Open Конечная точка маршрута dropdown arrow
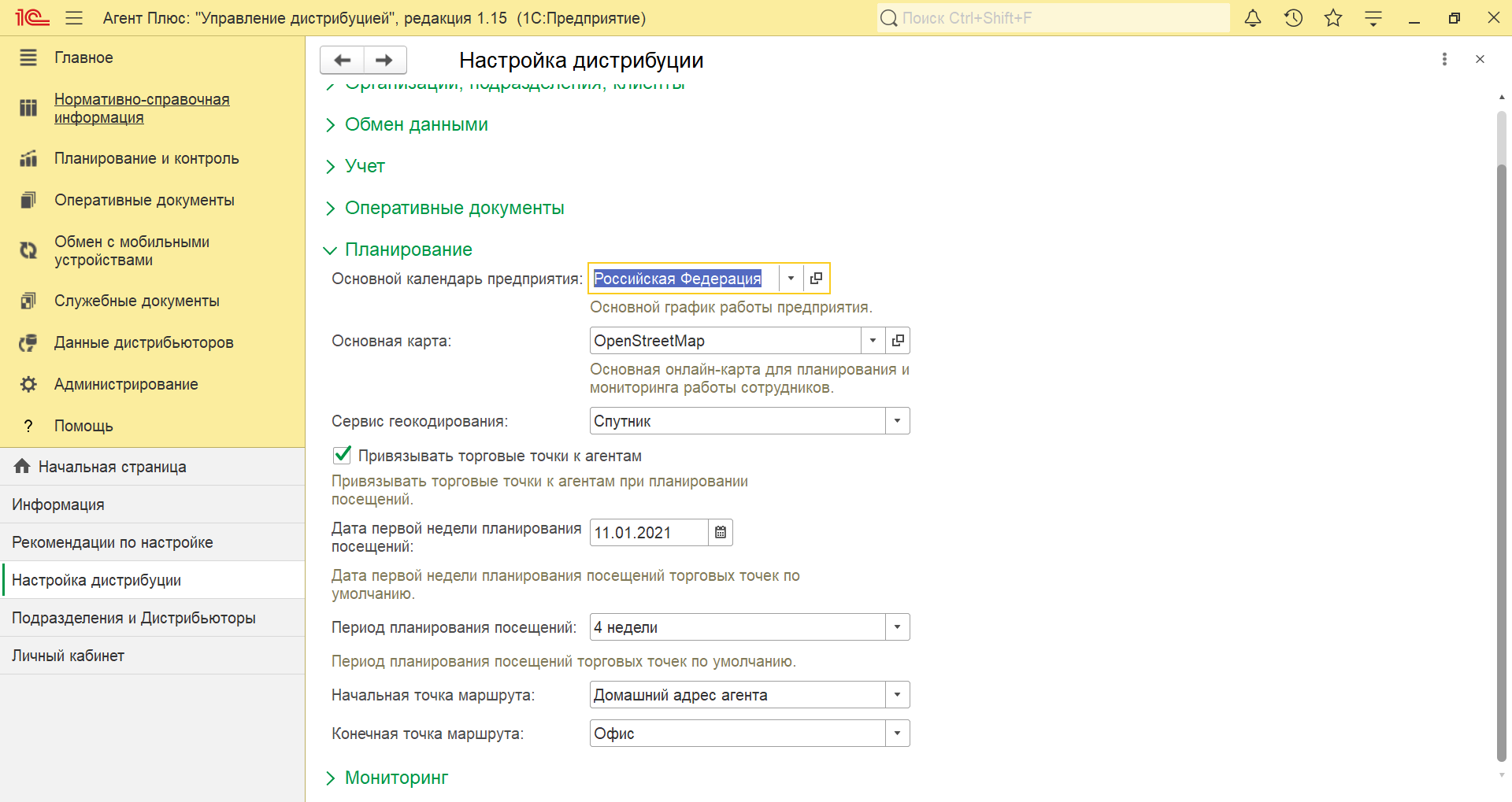 (x=897, y=734)
